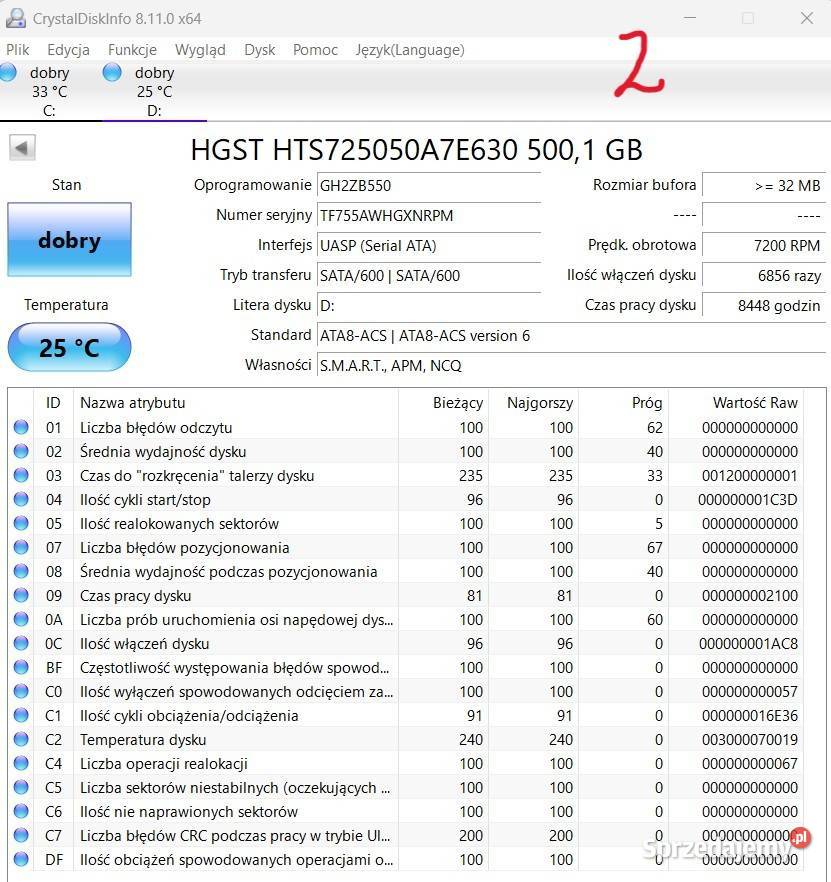Select row 'Temperatura dysku' name text

[x=143, y=740]
